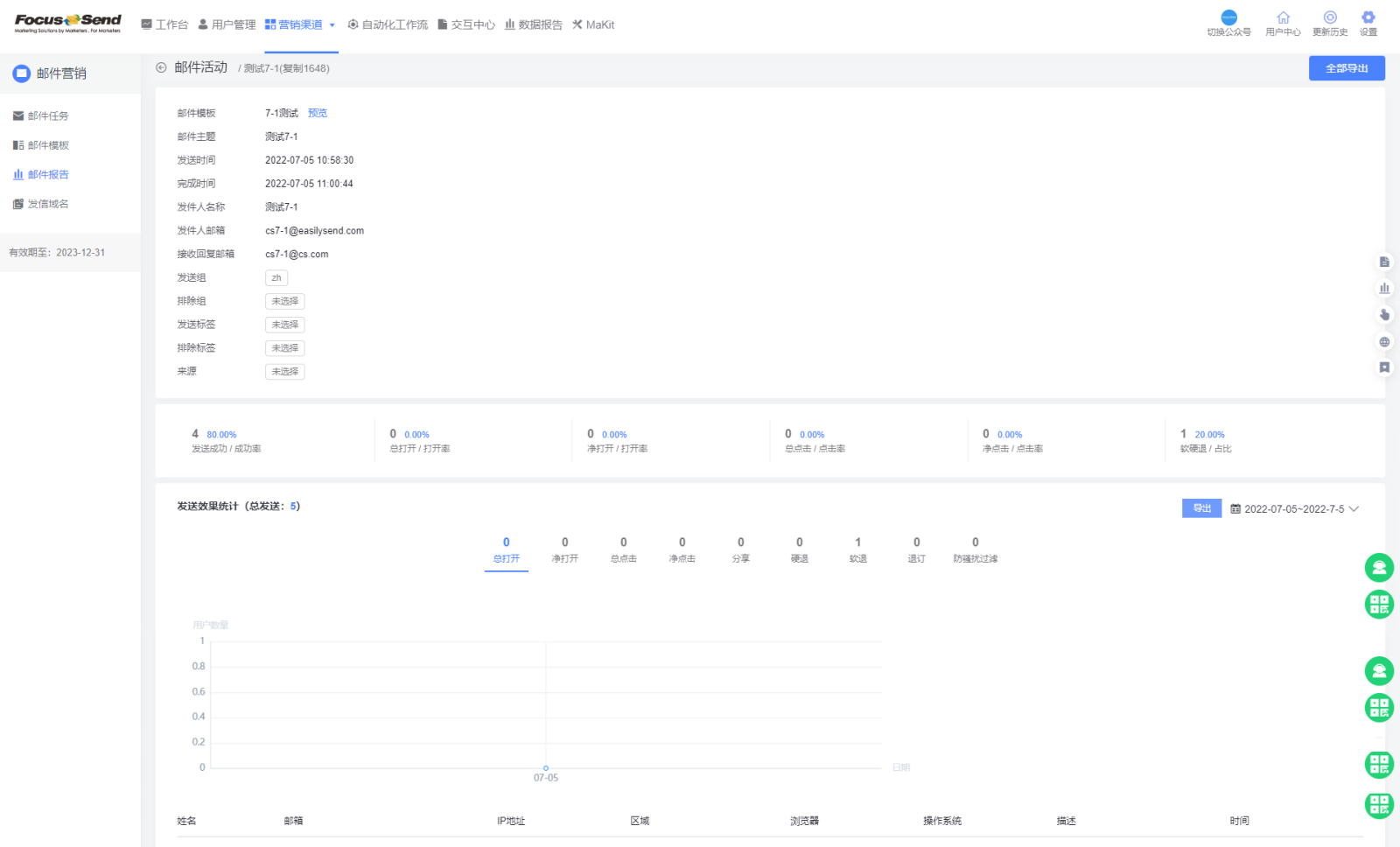Select 邮件任务 in the sidebar

click(x=40, y=115)
